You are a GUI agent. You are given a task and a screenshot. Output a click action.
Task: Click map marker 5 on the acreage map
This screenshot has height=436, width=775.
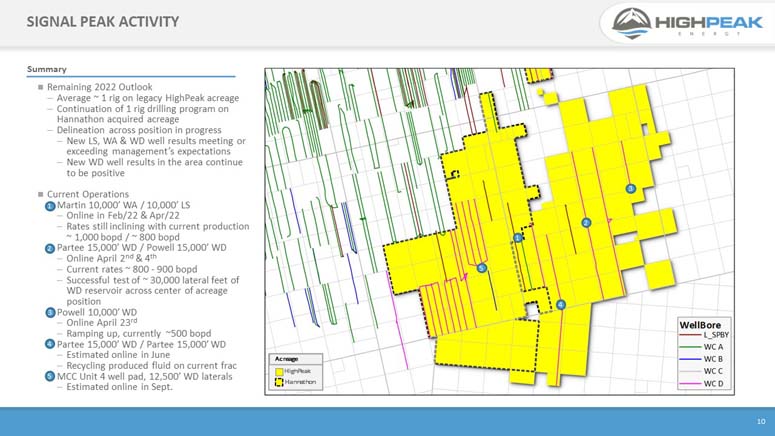pyautogui.click(x=482, y=268)
